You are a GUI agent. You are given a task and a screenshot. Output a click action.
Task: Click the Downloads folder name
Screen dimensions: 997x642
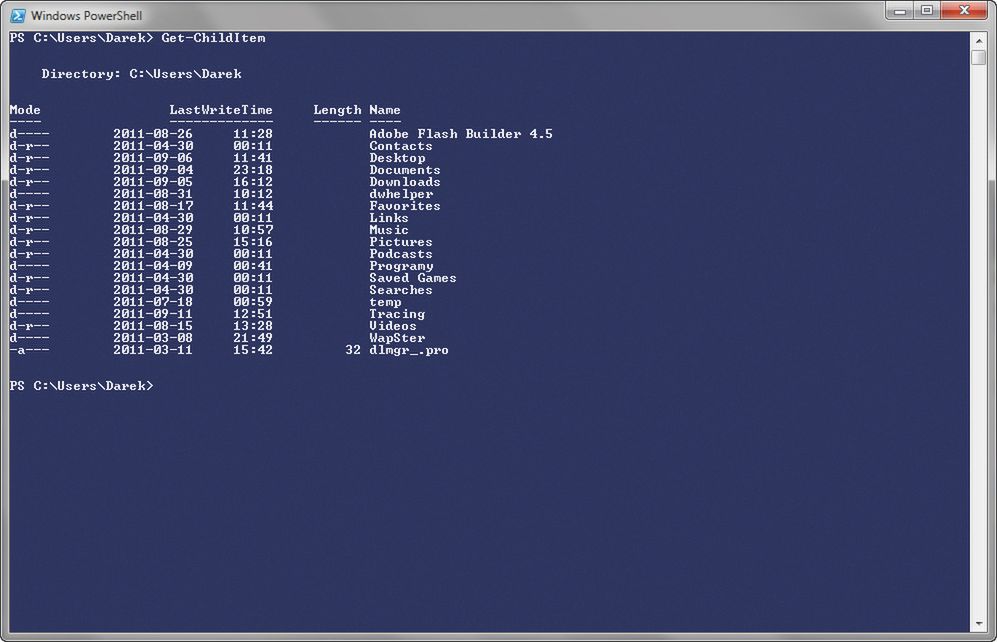[405, 182]
